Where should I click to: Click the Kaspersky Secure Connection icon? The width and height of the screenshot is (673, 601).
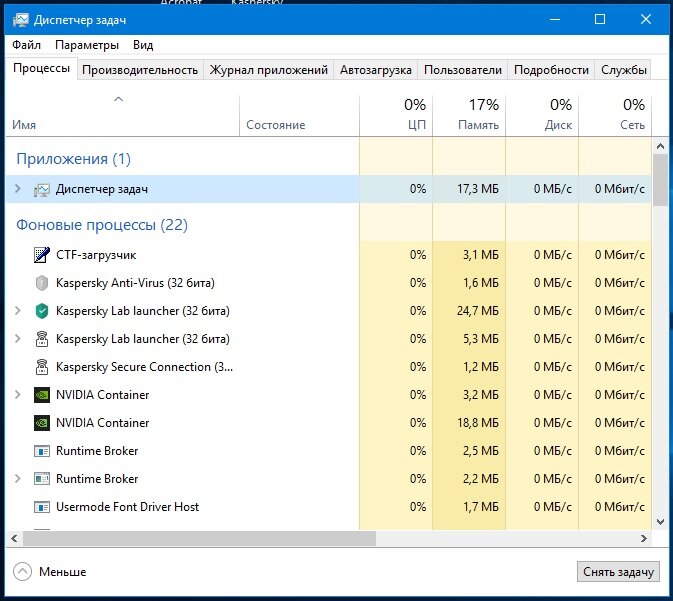[42, 367]
